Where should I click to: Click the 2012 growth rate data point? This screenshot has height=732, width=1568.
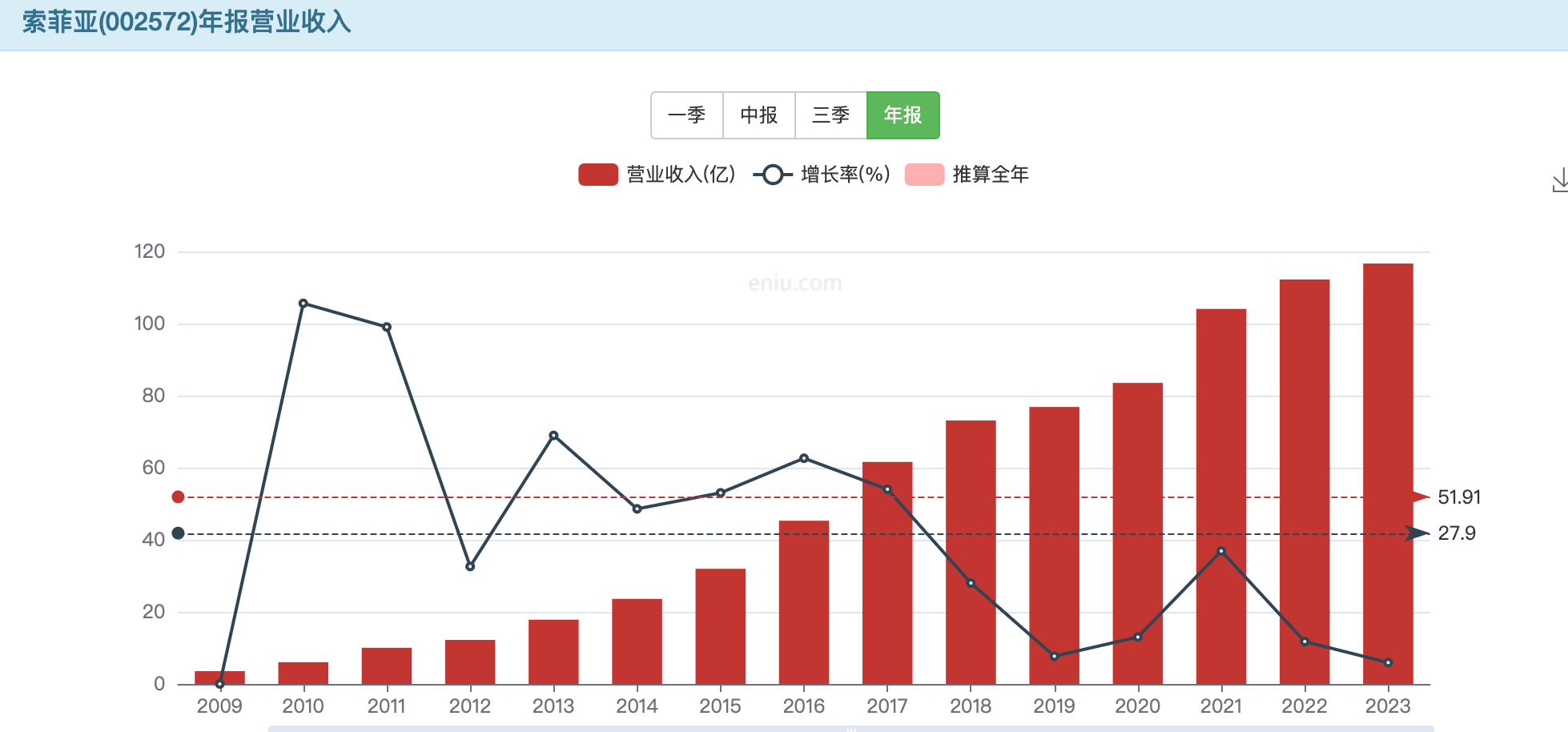(470, 566)
